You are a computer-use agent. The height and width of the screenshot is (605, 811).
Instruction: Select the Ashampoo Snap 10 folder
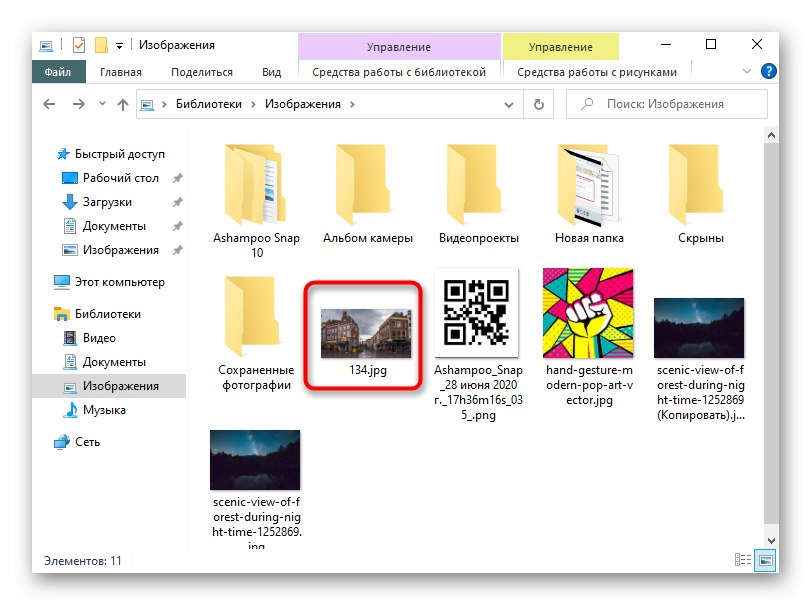tap(256, 201)
